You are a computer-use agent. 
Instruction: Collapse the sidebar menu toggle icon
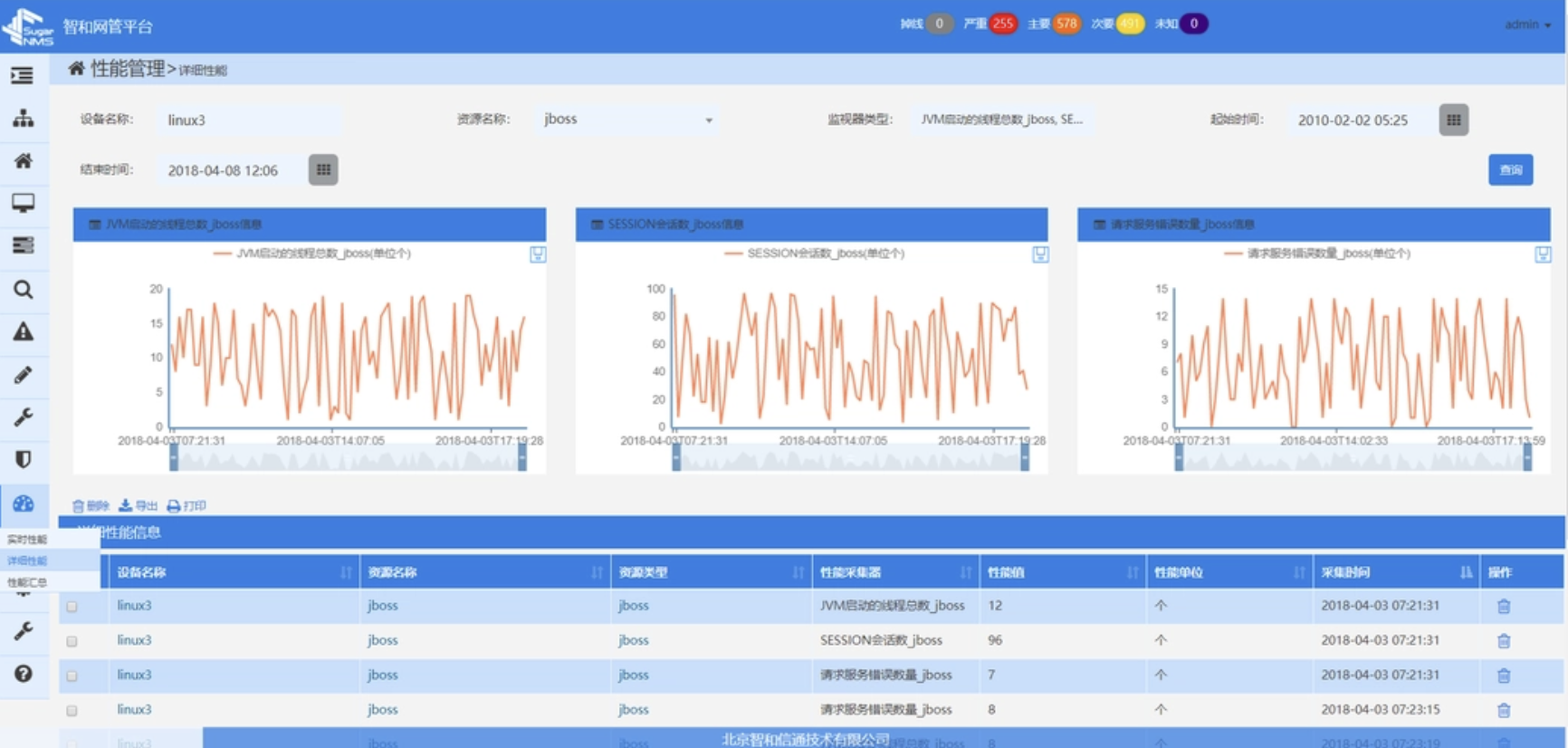pos(24,75)
